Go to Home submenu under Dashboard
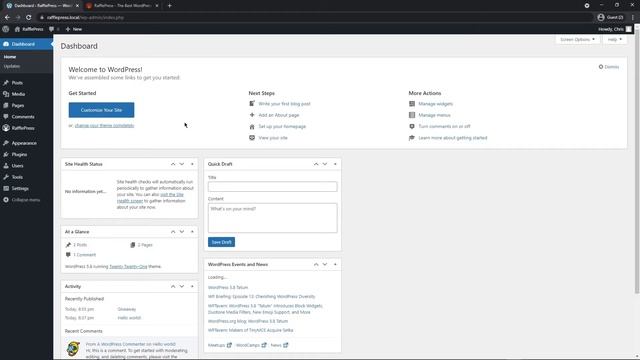Viewport: 640px width, 360px height. pyautogui.click(x=10, y=57)
